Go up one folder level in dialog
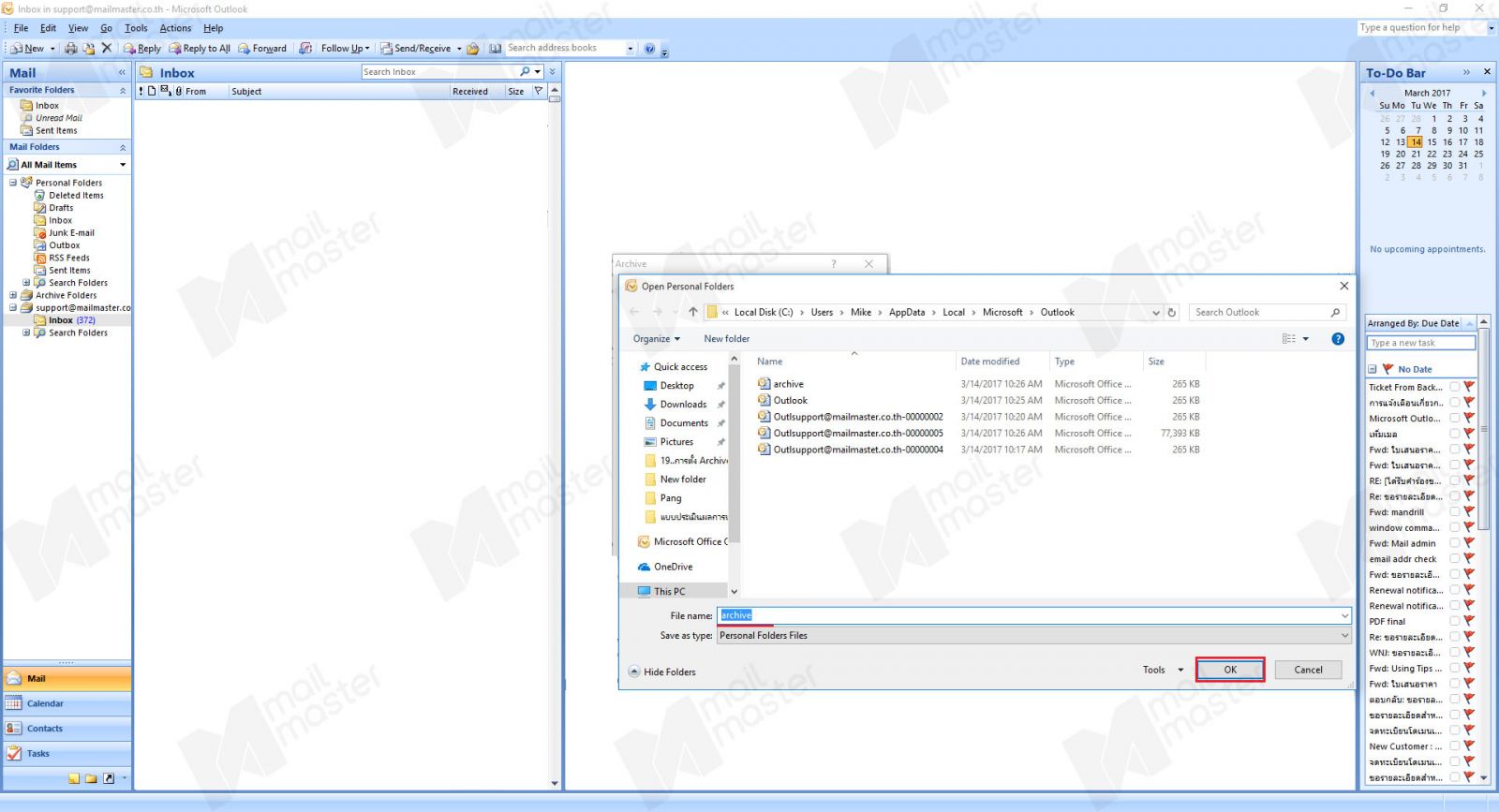The image size is (1499, 812). tap(692, 312)
